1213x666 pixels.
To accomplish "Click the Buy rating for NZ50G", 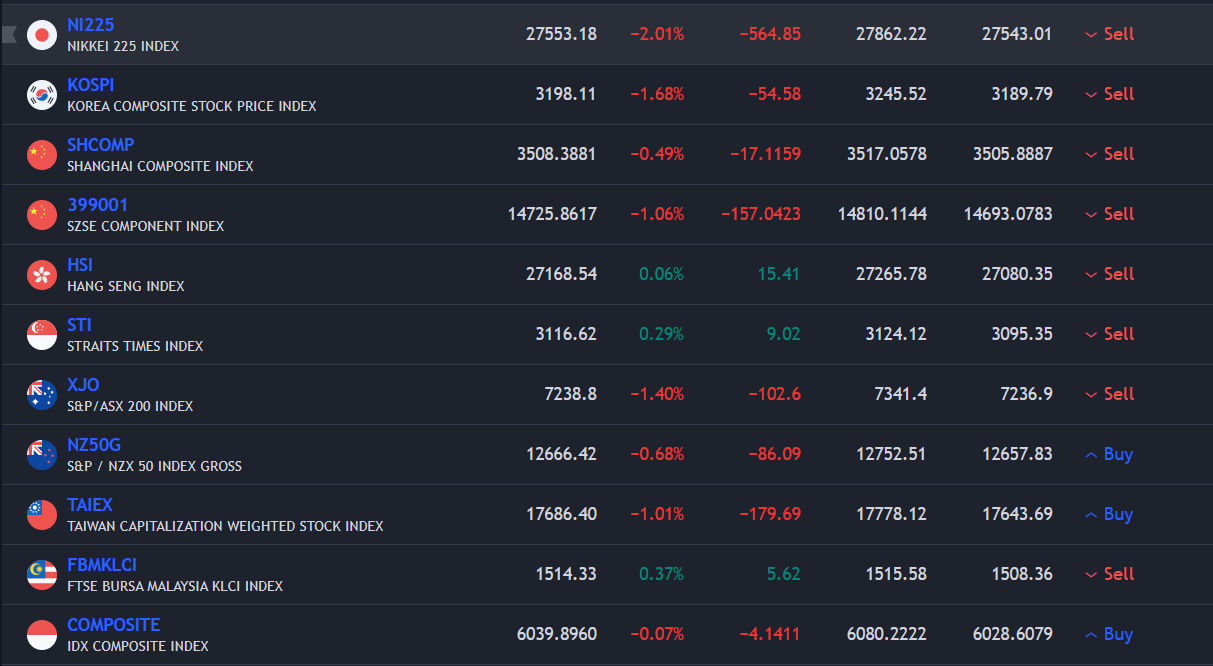I will (1109, 454).
